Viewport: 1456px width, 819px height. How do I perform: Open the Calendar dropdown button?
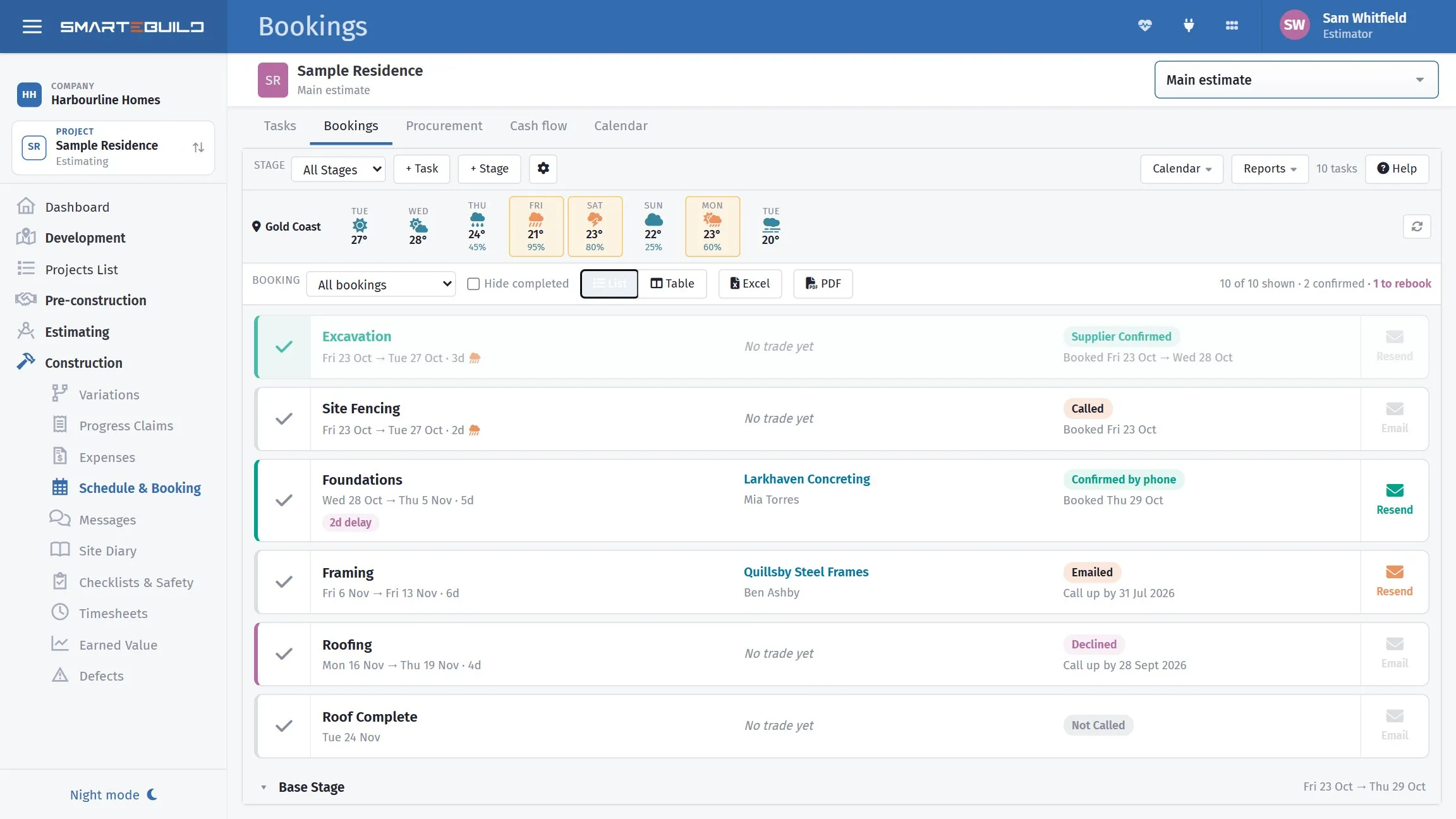[x=1182, y=169]
